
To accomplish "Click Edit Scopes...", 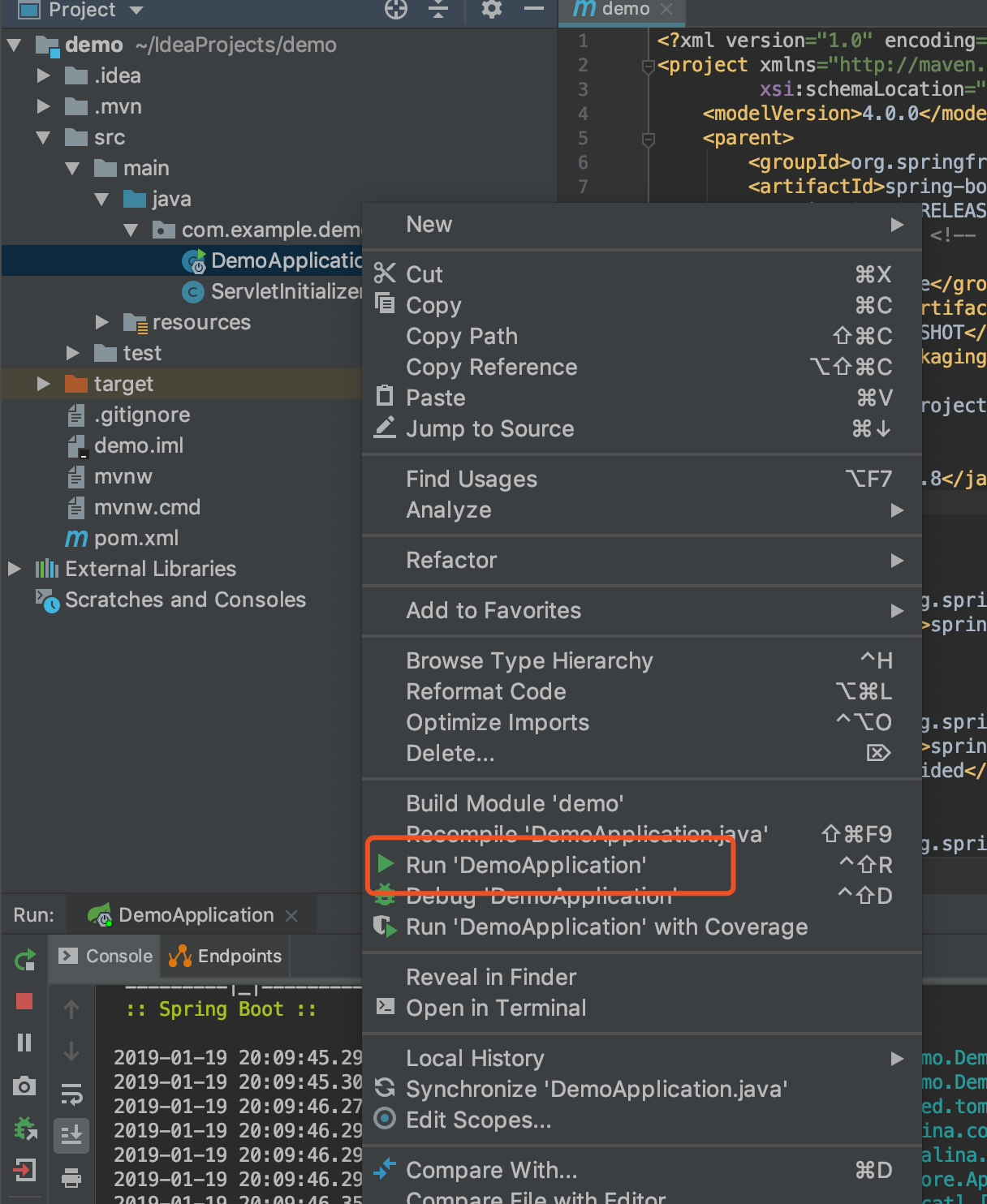I will click(x=641, y=1120).
